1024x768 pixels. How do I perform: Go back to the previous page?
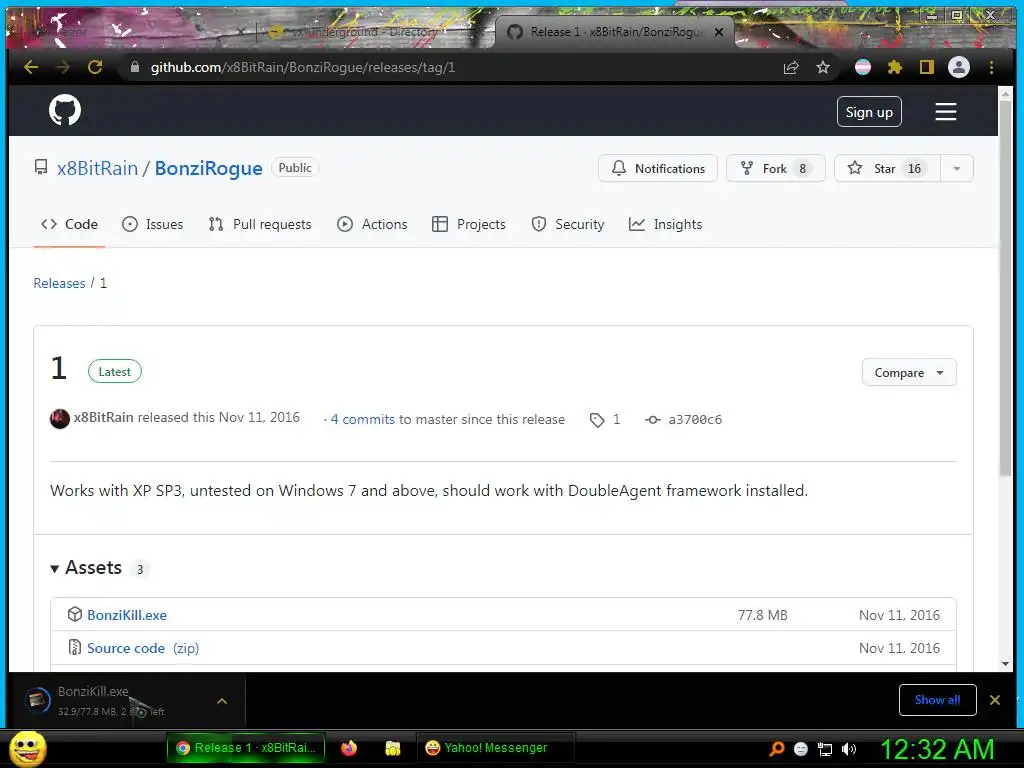[31, 67]
